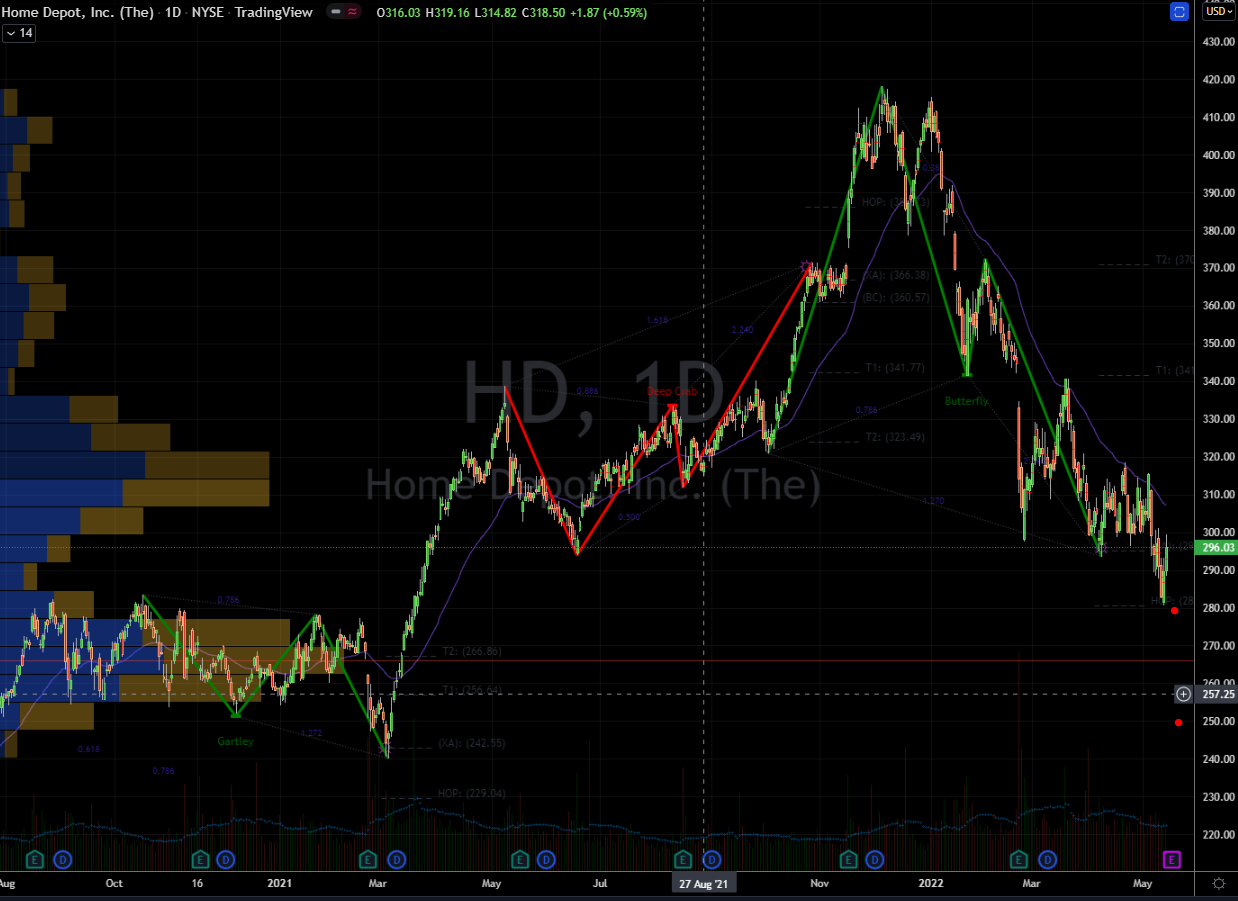
Task: Click the 2.240 ratio label
Action: pos(742,330)
